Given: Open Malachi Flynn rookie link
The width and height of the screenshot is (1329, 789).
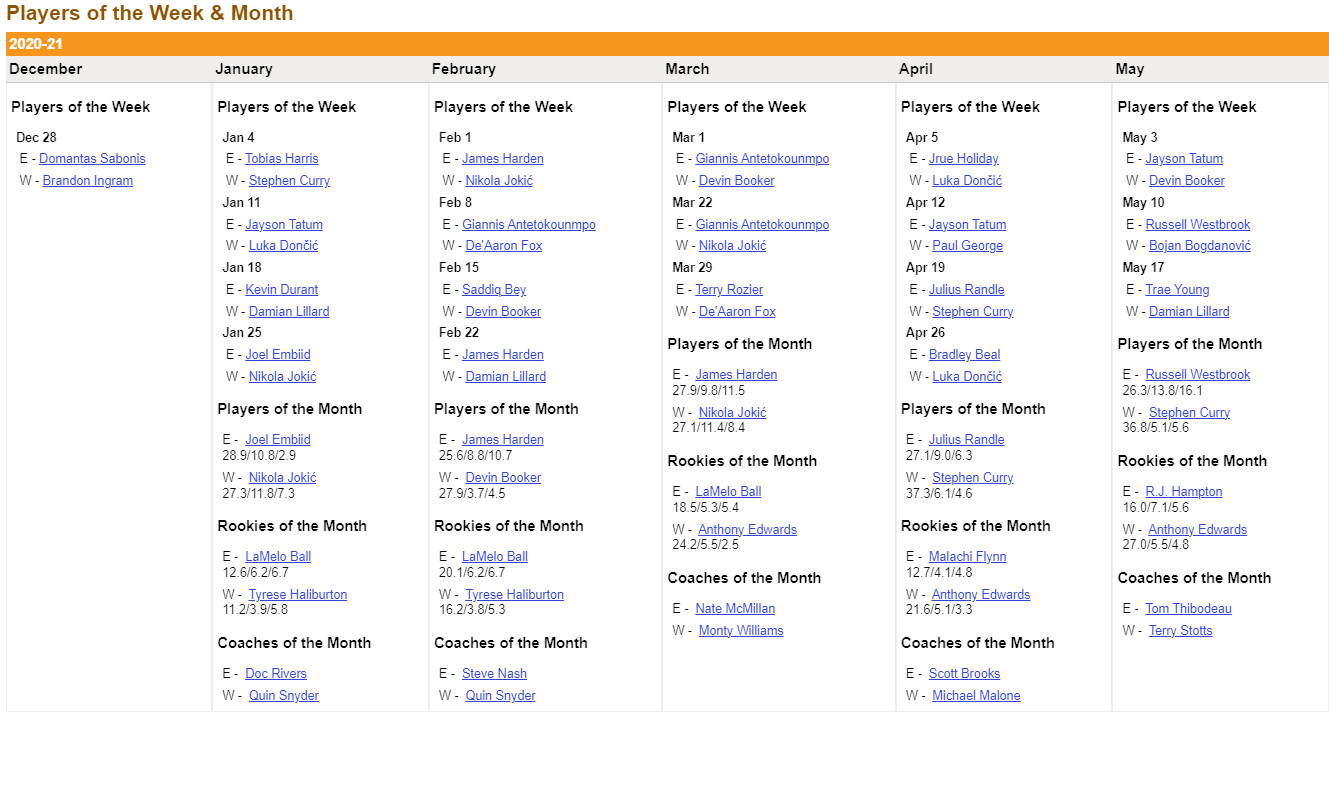Looking at the screenshot, I should coord(968,557).
